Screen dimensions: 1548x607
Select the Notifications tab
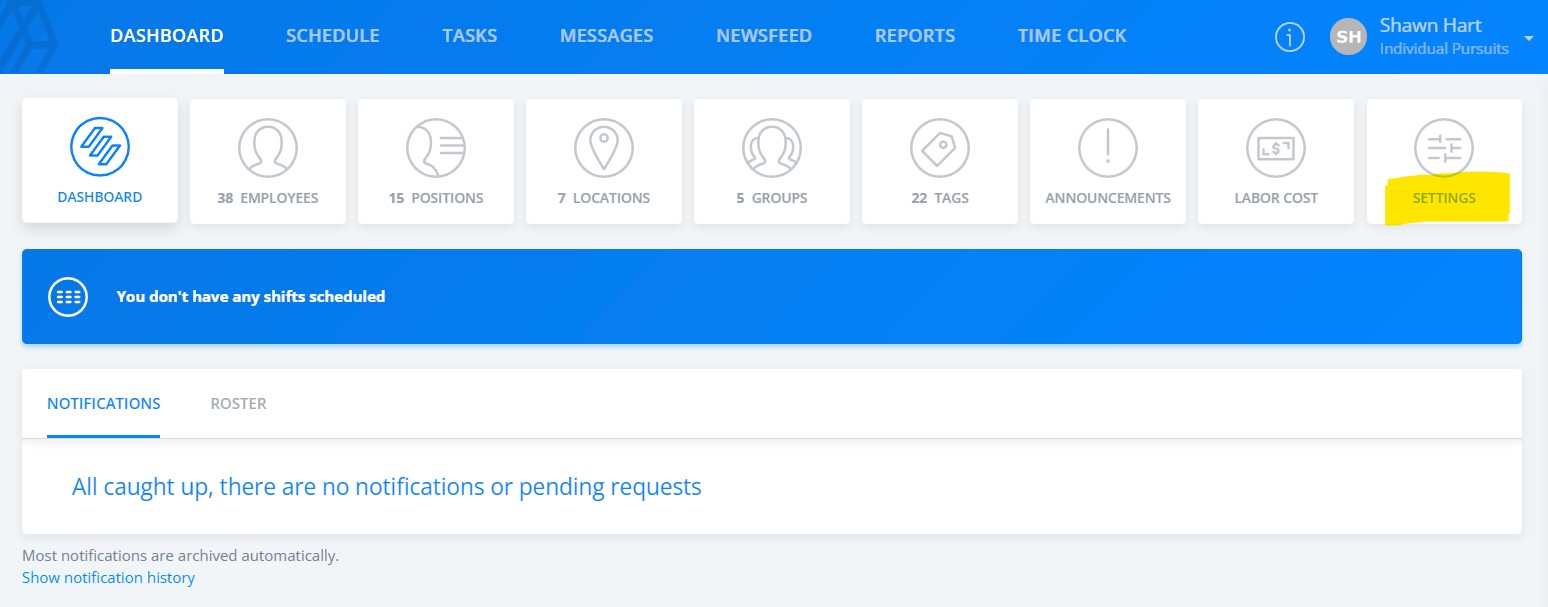coord(104,404)
